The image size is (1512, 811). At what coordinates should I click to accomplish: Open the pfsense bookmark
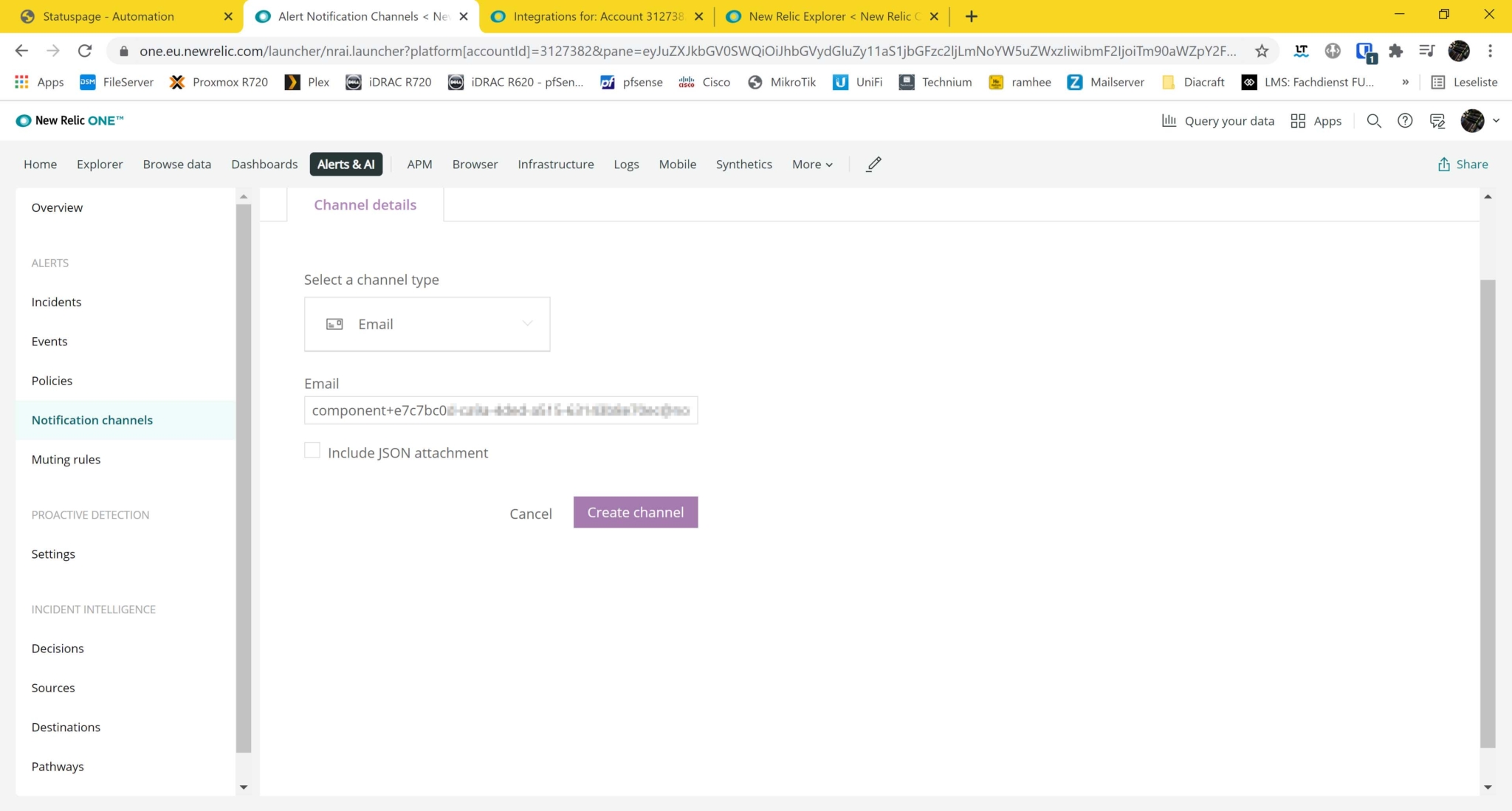point(631,82)
